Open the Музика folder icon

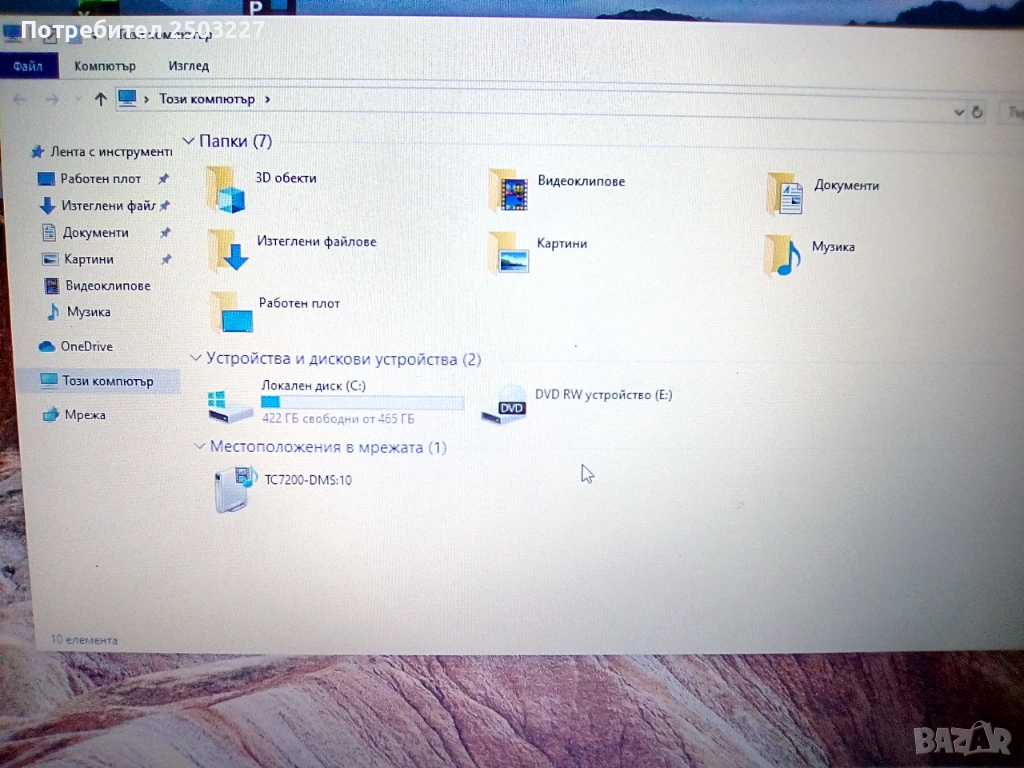(782, 255)
